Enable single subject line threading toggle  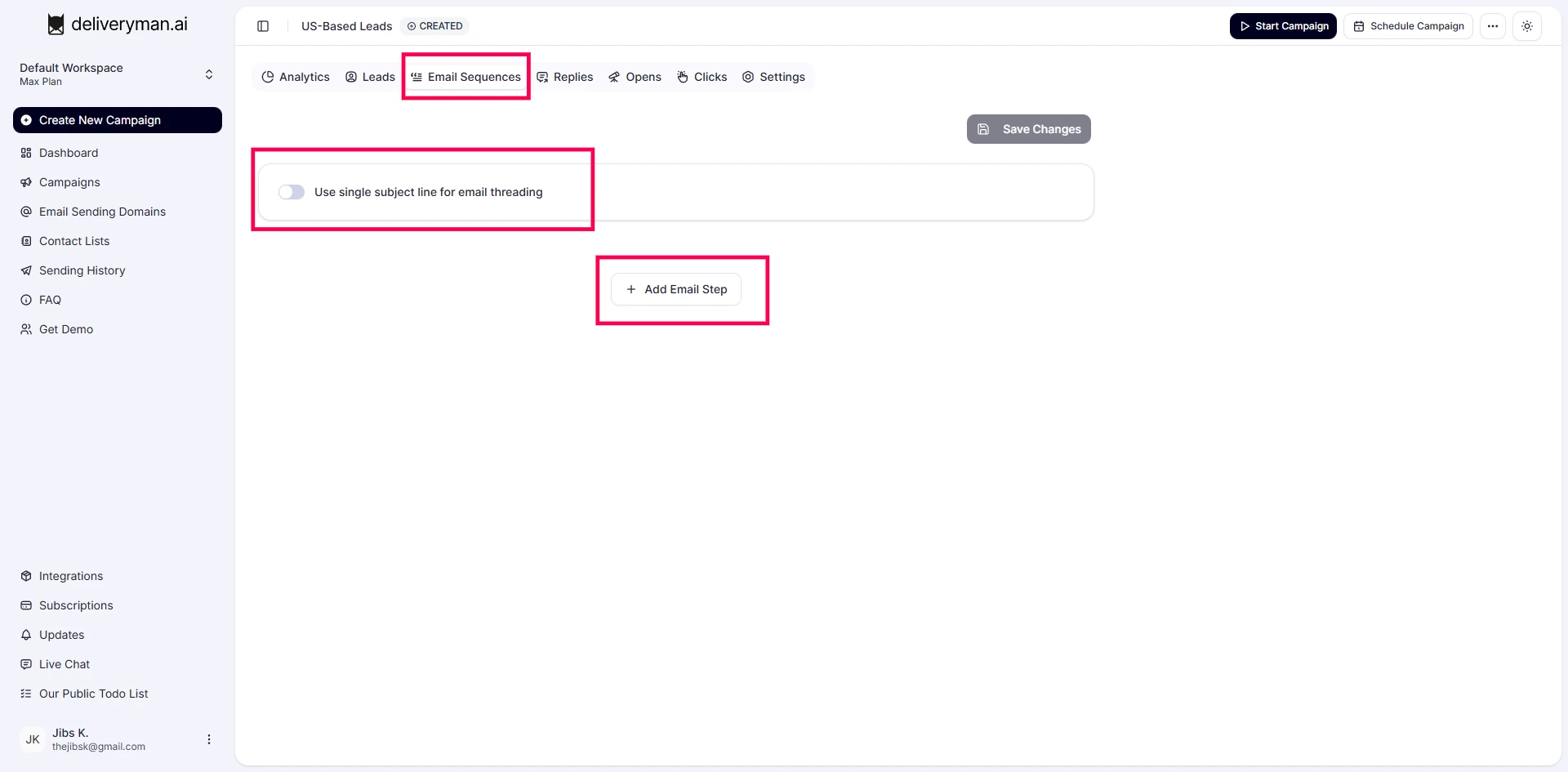292,192
